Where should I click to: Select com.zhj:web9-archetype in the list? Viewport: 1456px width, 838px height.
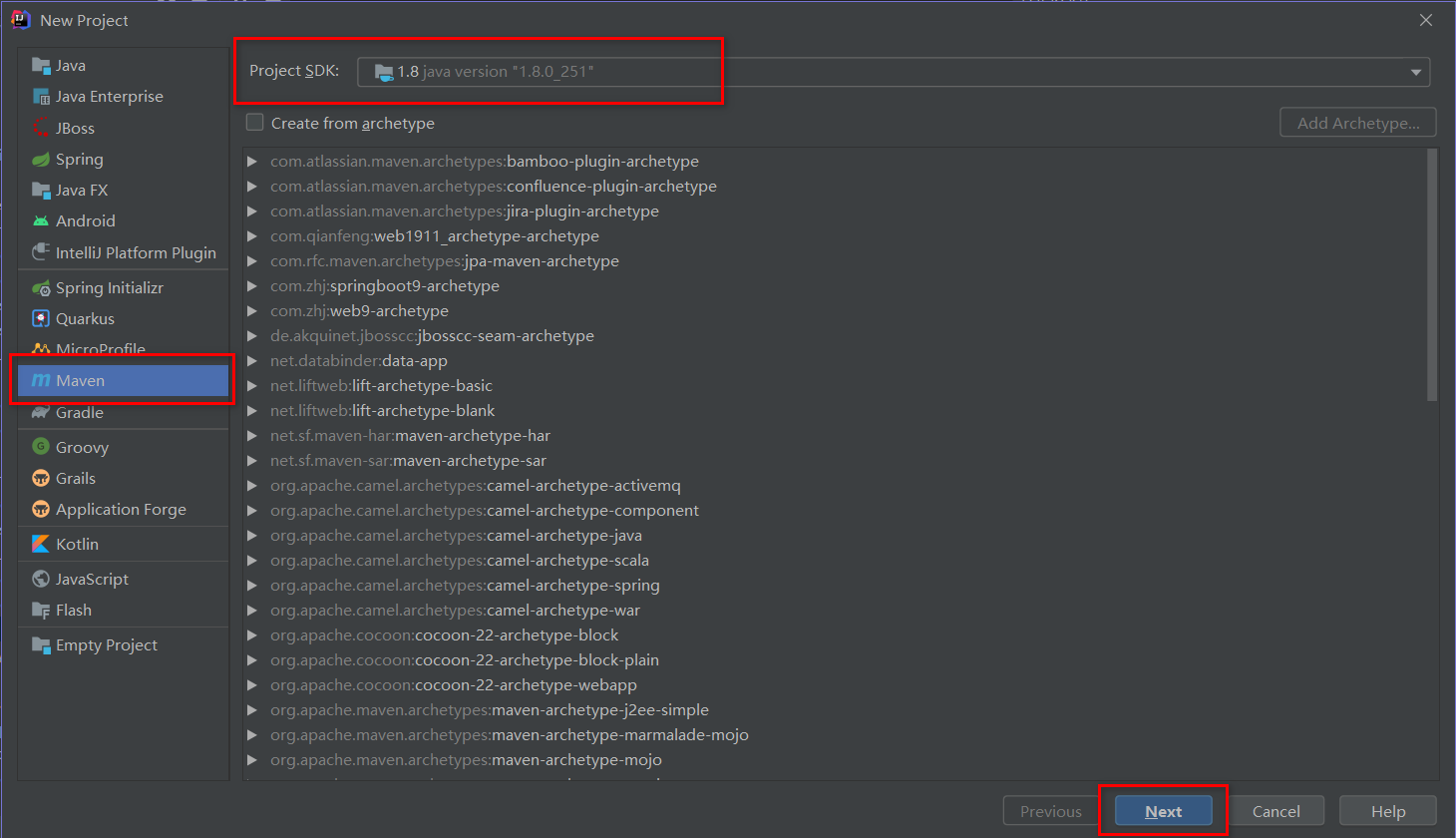pos(359,311)
